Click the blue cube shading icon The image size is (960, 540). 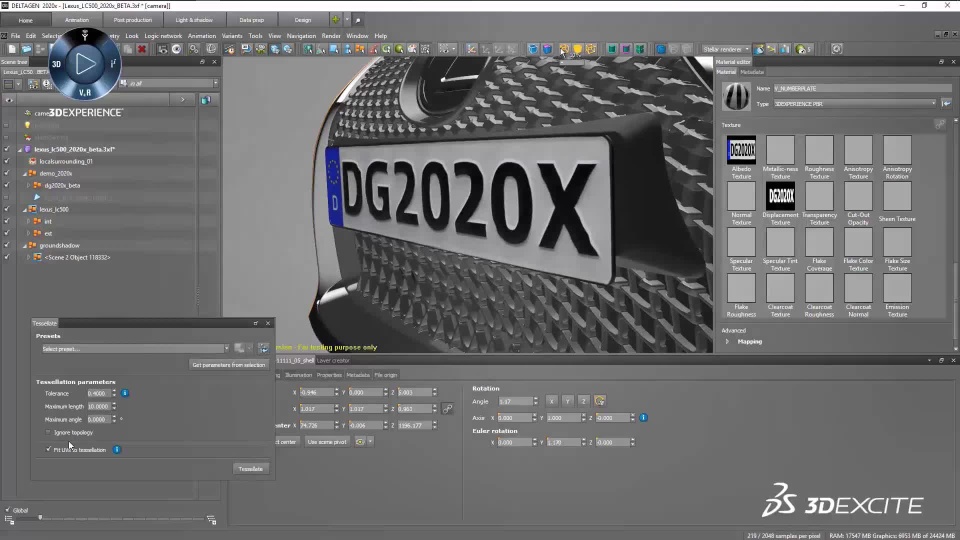pyautogui.click(x=533, y=49)
